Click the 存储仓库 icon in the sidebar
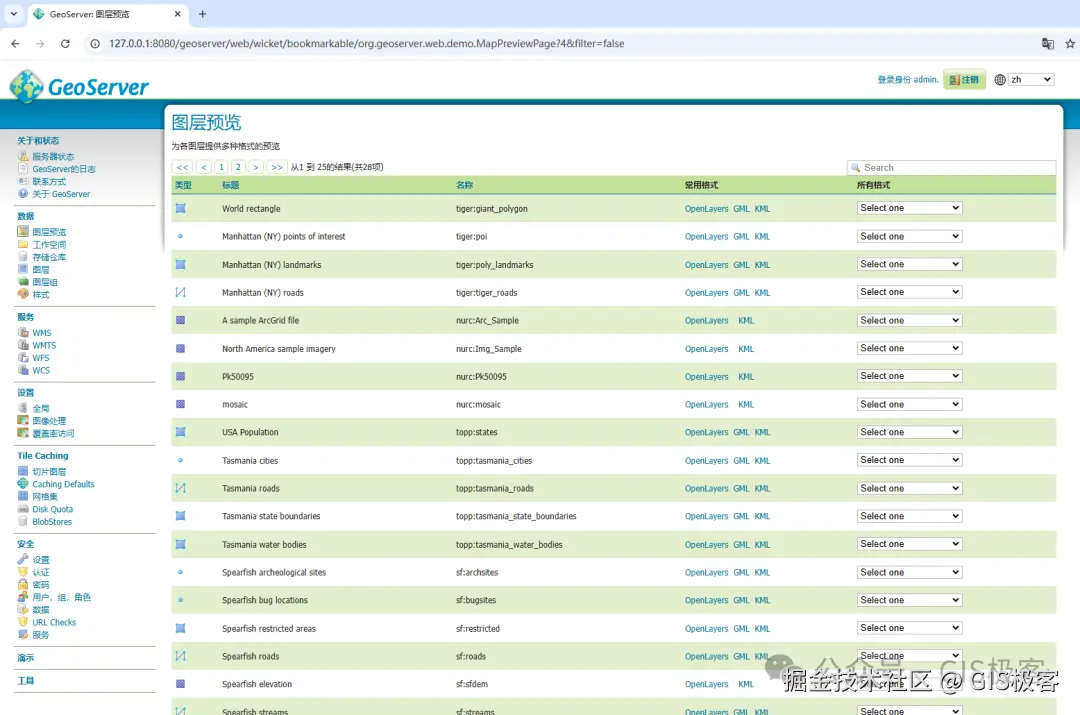This screenshot has width=1080, height=715. tap(23, 256)
